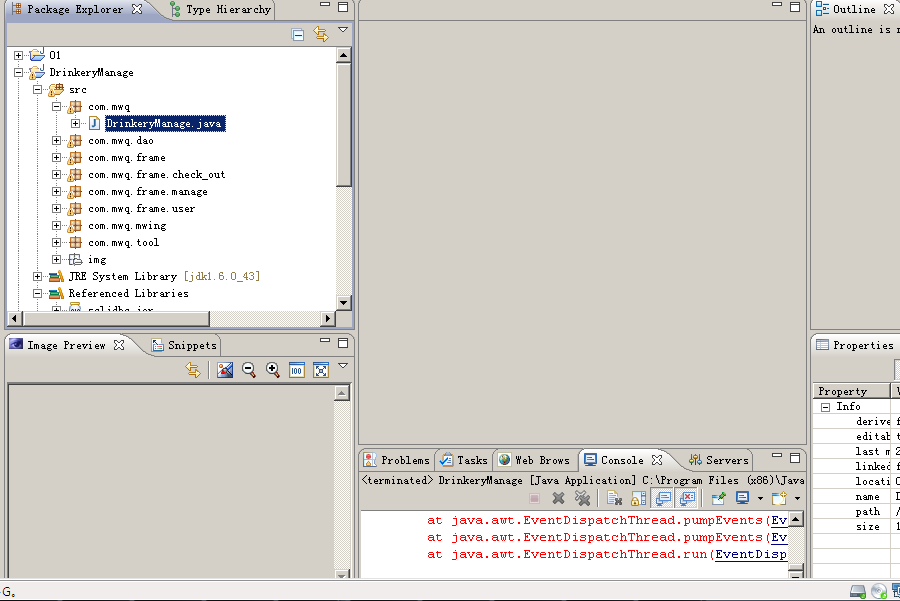
Task: Select the 01 project row
Action: [x=55, y=55]
